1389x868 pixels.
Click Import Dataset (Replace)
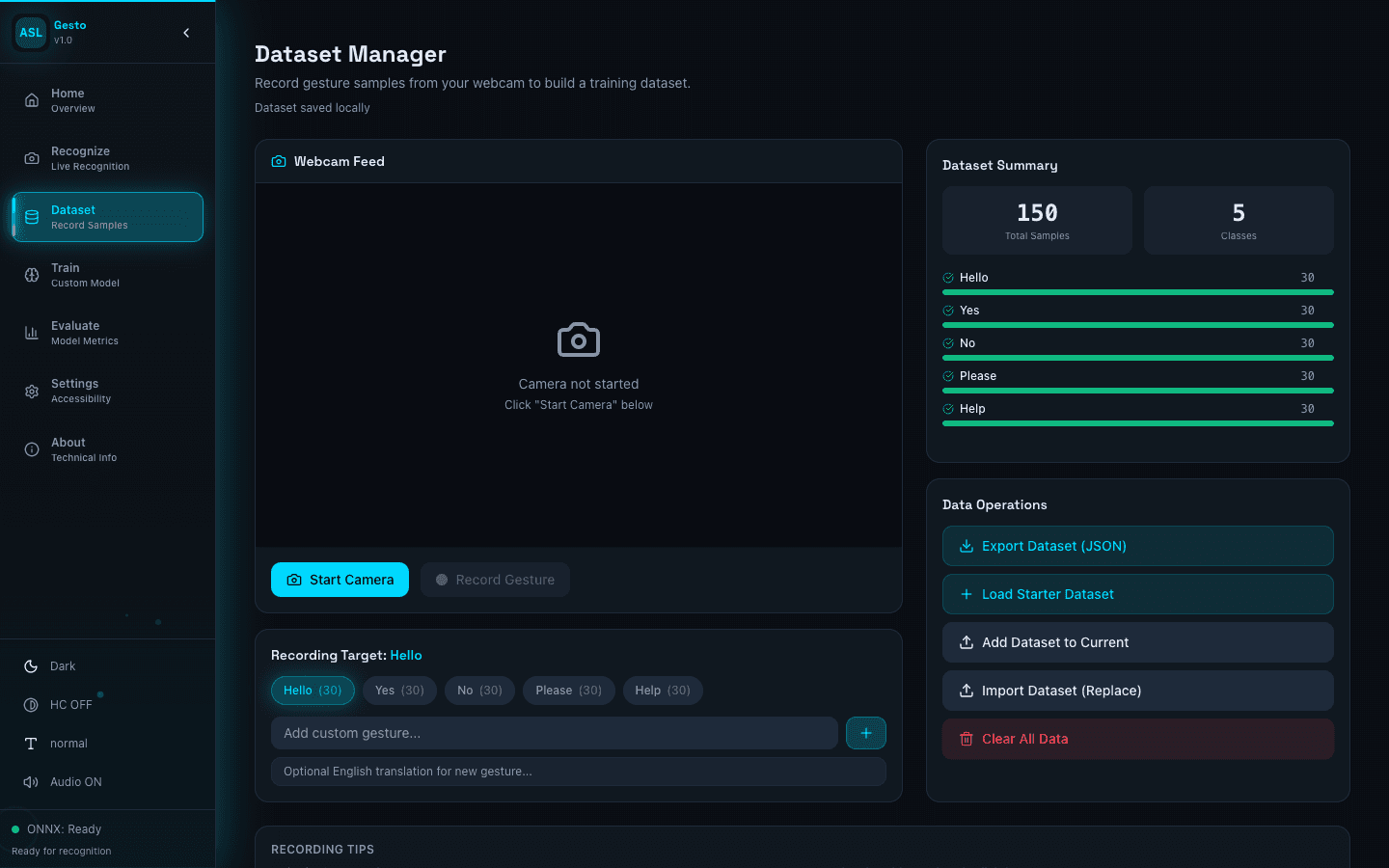tap(1138, 691)
